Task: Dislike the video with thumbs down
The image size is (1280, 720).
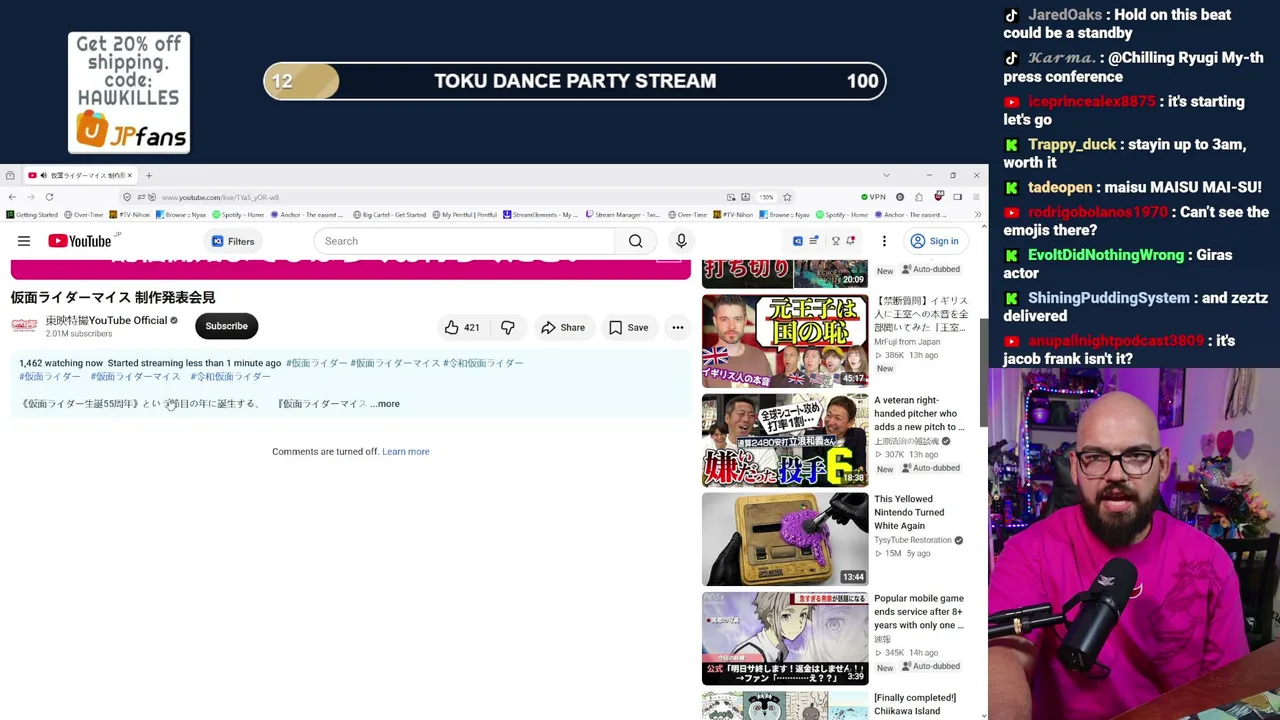Action: [508, 327]
